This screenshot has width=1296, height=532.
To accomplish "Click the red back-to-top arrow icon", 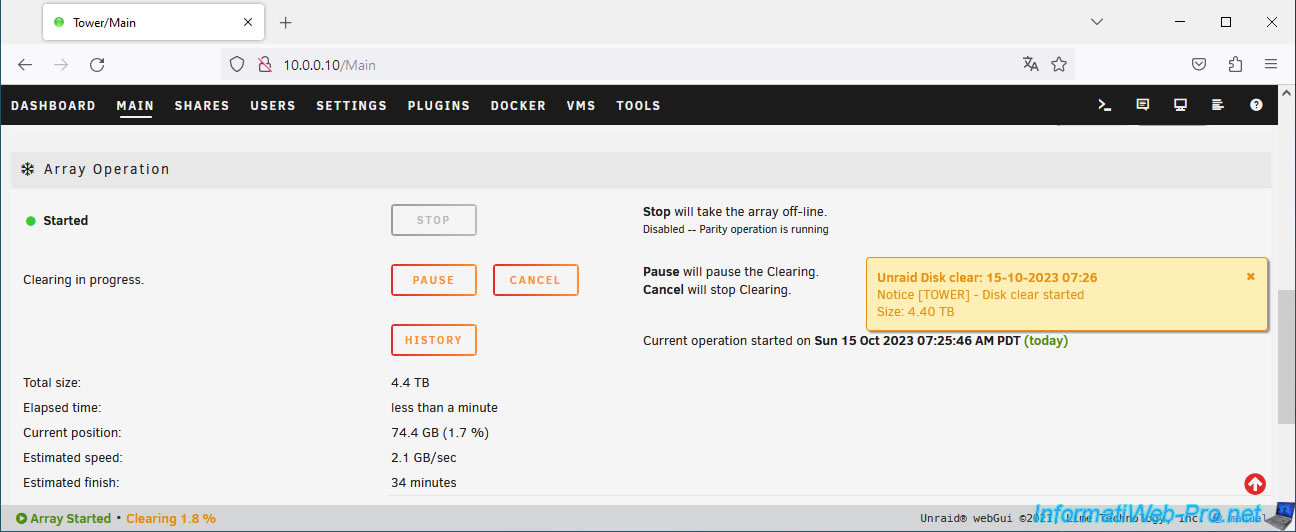I will tap(1255, 484).
